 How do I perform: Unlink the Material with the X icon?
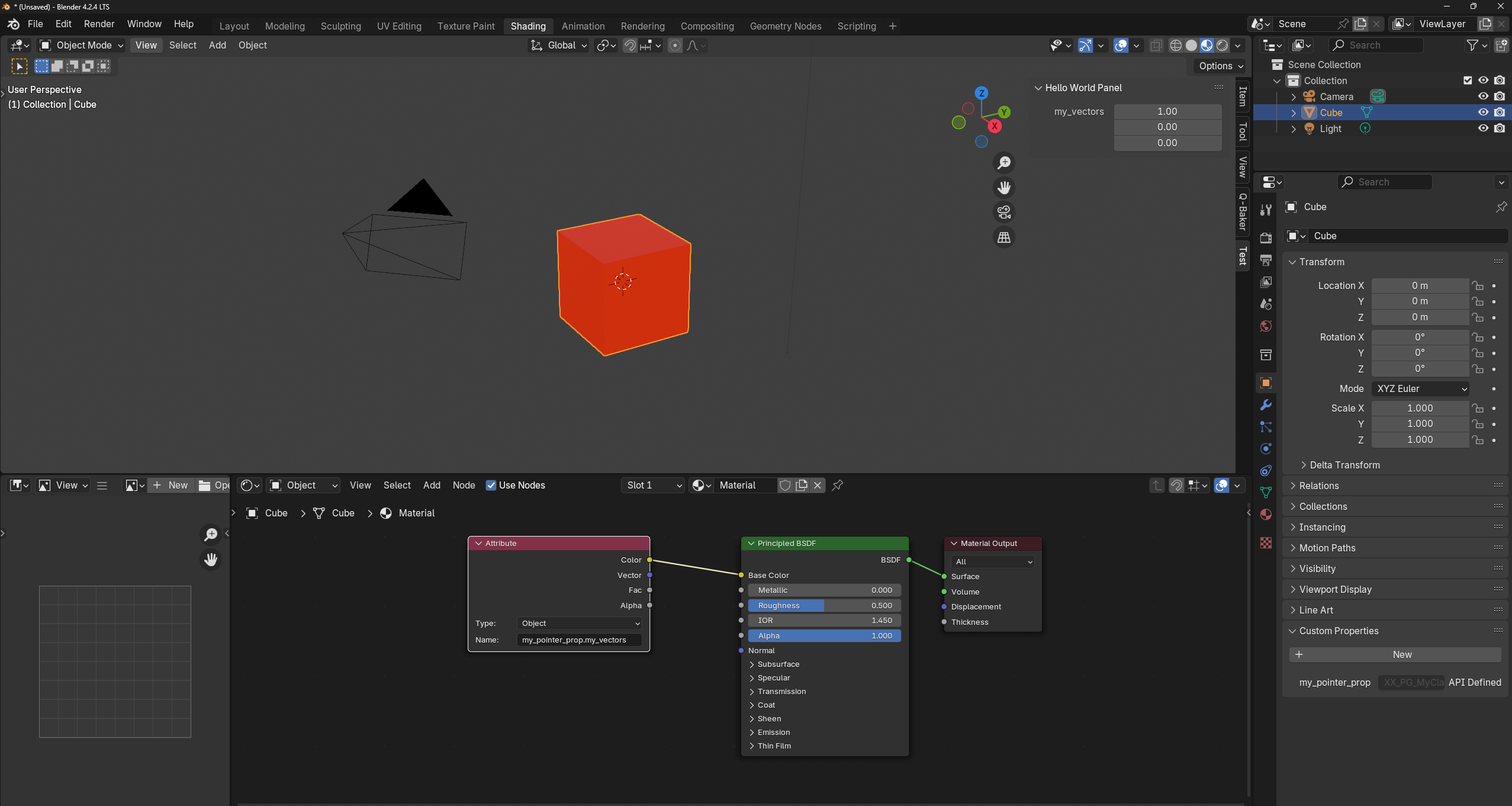click(818, 486)
